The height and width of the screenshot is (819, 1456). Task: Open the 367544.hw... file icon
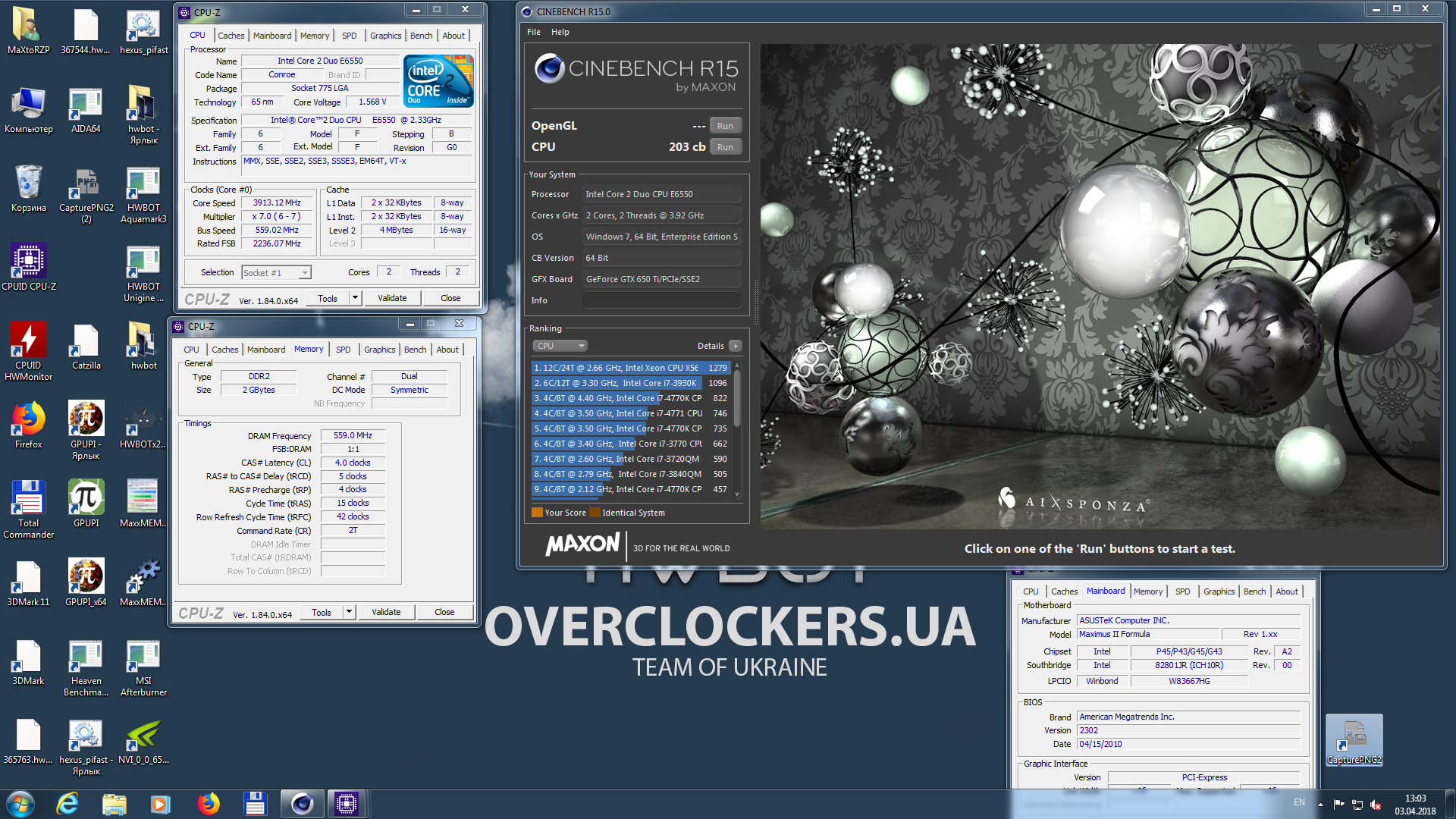[x=86, y=31]
